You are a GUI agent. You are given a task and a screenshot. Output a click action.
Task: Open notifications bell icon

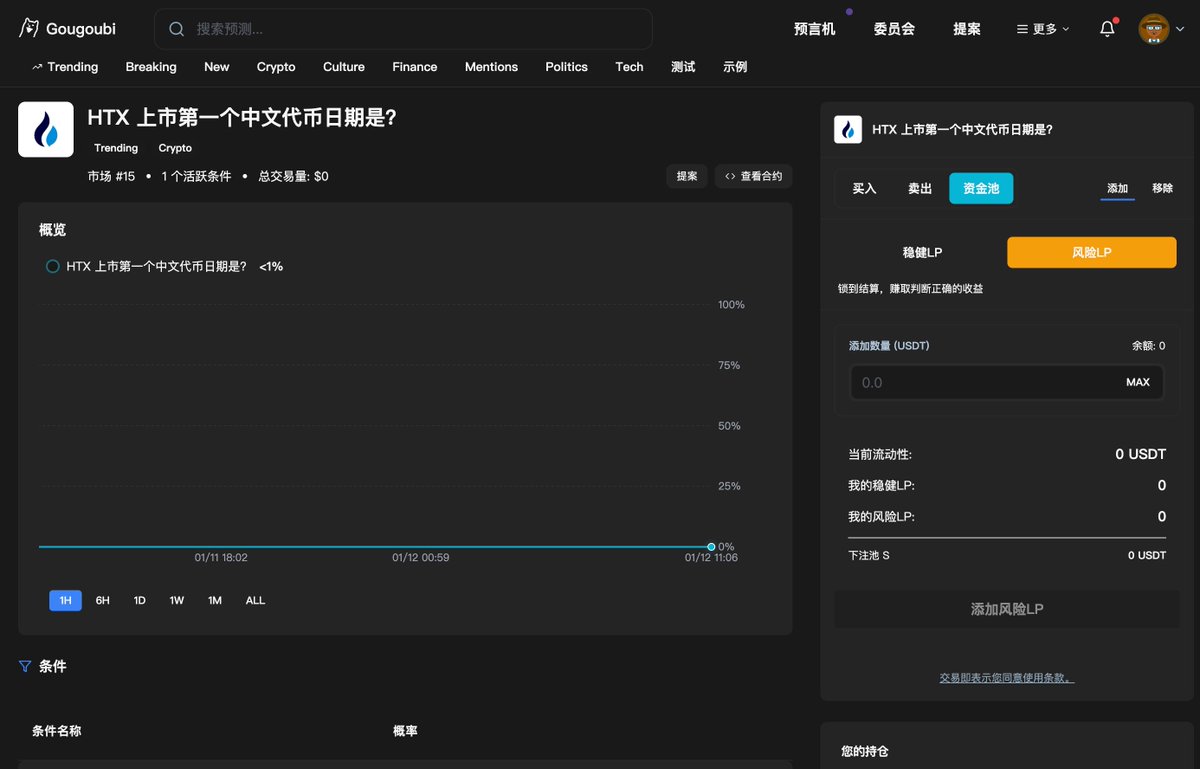(1107, 29)
